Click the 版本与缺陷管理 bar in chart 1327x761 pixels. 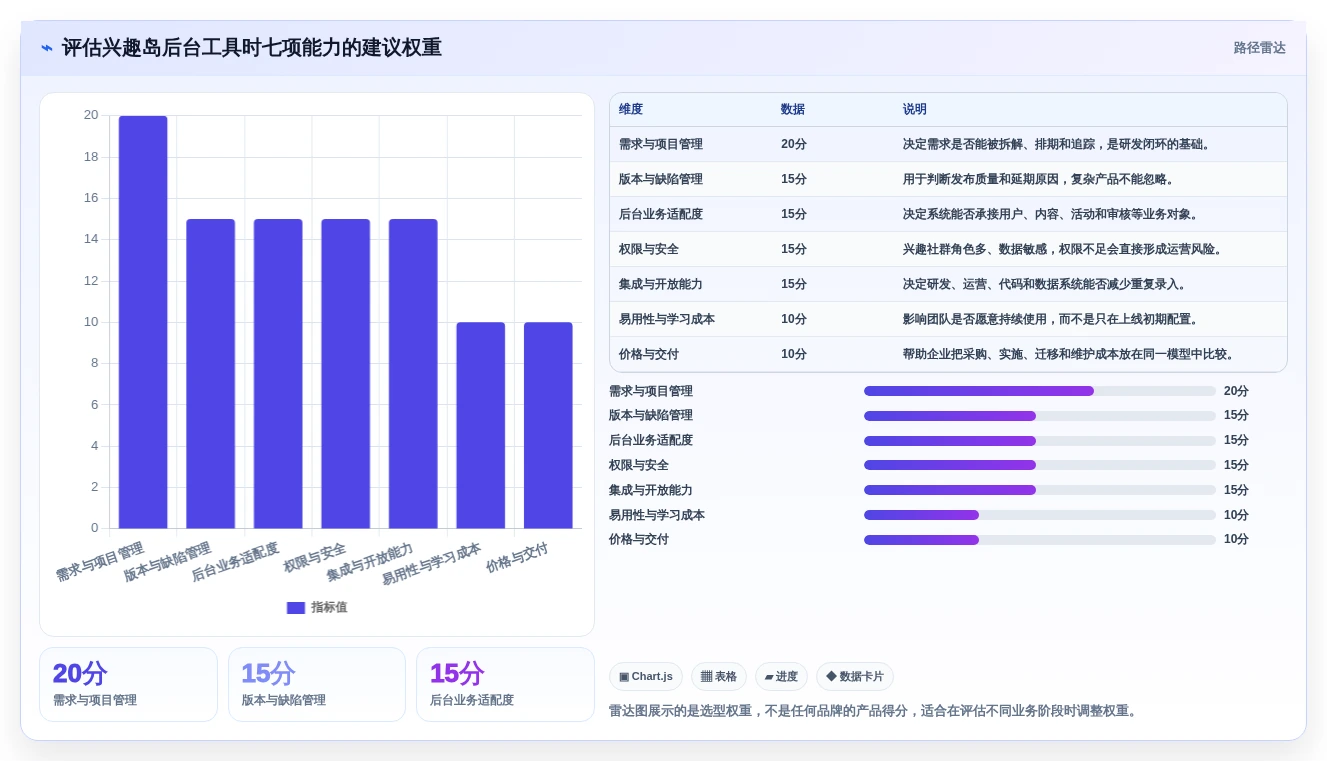(x=210, y=374)
